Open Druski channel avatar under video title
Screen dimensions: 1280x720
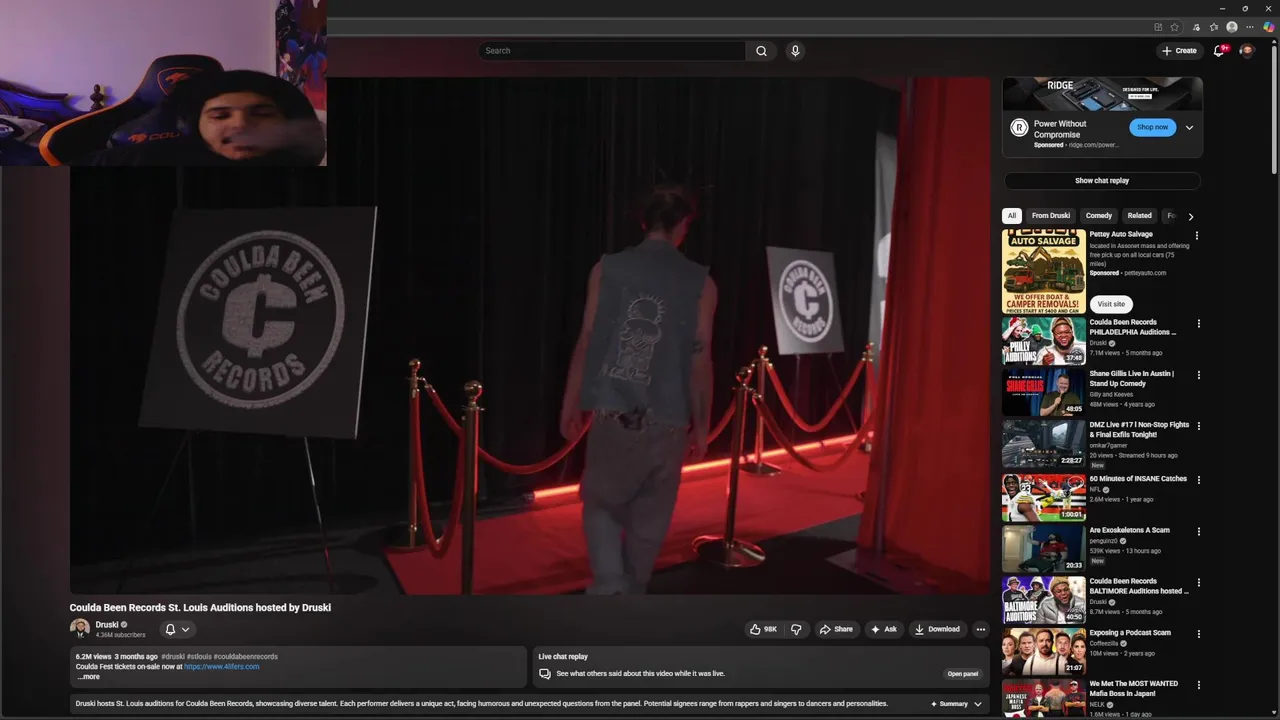coord(80,628)
